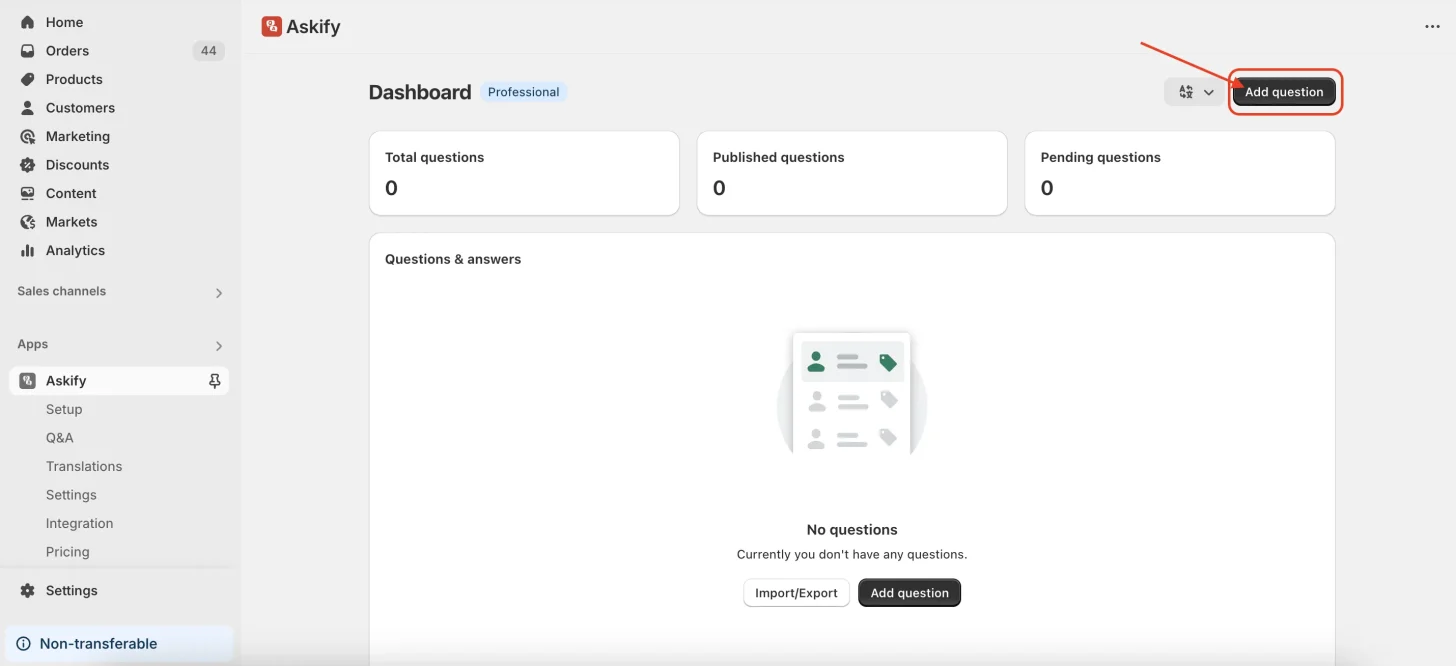The width and height of the screenshot is (1456, 666).
Task: Click the highlighted top Add question button
Action: (x=1284, y=92)
